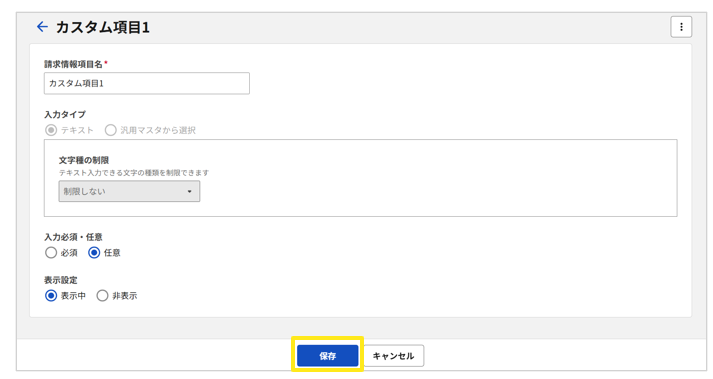Click the 保存 button

coord(327,356)
